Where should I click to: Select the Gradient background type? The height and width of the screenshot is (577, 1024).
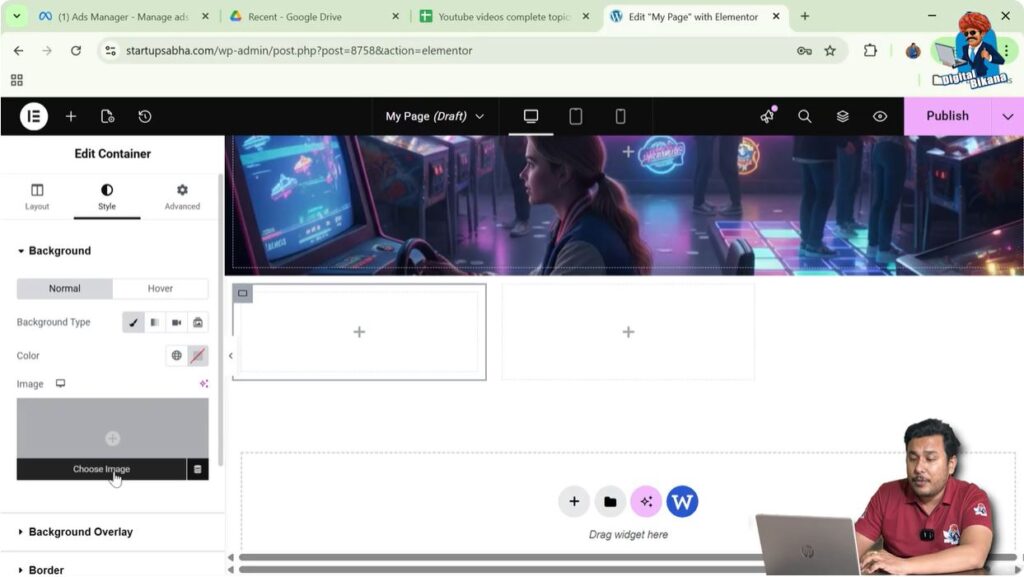(x=155, y=322)
